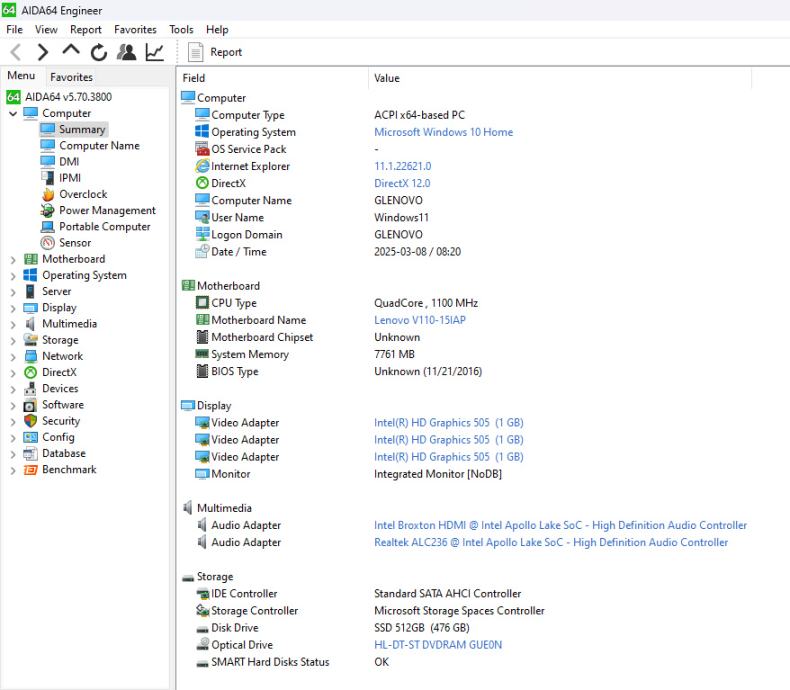This screenshot has height=690, width=790.
Task: Expand the Benchmark tree node
Action: click(13, 470)
